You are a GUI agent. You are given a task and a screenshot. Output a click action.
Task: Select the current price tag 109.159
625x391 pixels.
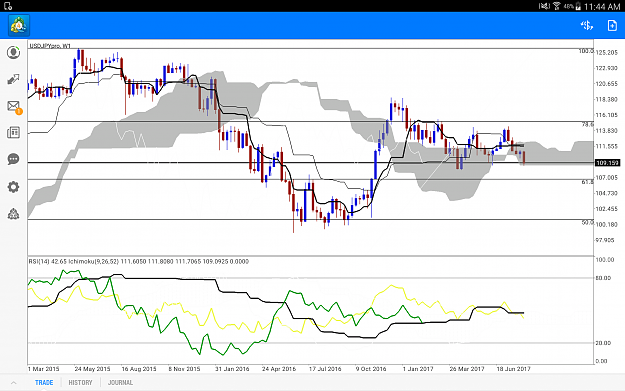[607, 163]
